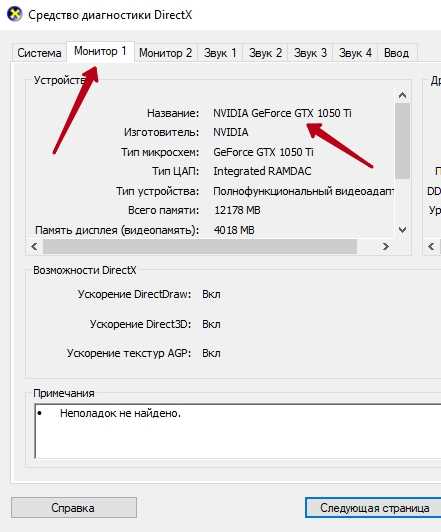Switch to the Звук 2 tab

coord(265,53)
